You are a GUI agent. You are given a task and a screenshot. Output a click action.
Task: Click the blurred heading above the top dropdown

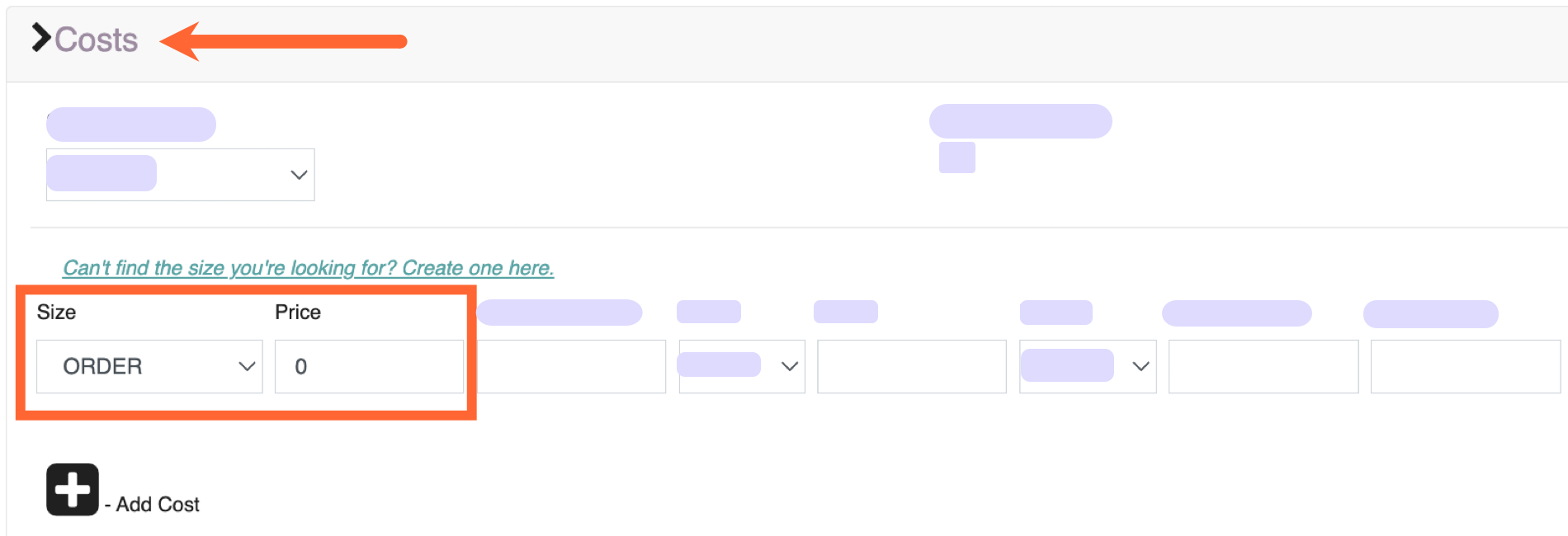(x=131, y=125)
